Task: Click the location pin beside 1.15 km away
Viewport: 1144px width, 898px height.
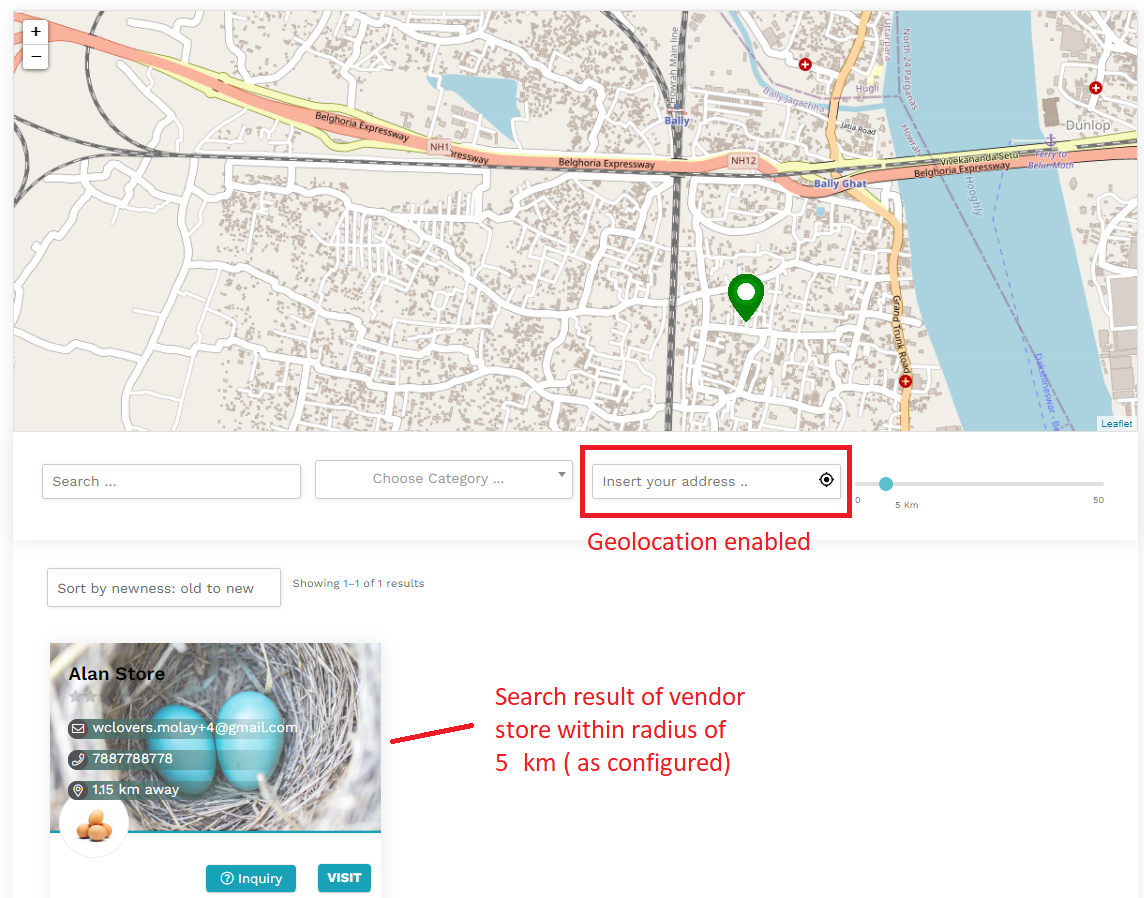Action: click(78, 789)
